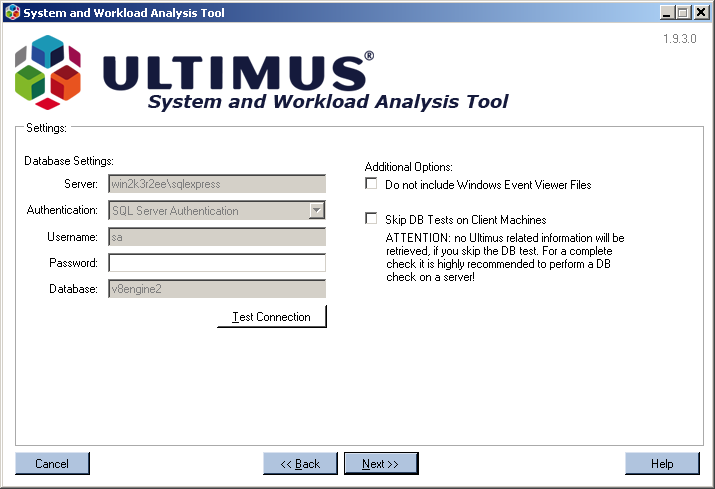Go back to previous wizard step
This screenshot has height=489, width=715.
[x=300, y=463]
